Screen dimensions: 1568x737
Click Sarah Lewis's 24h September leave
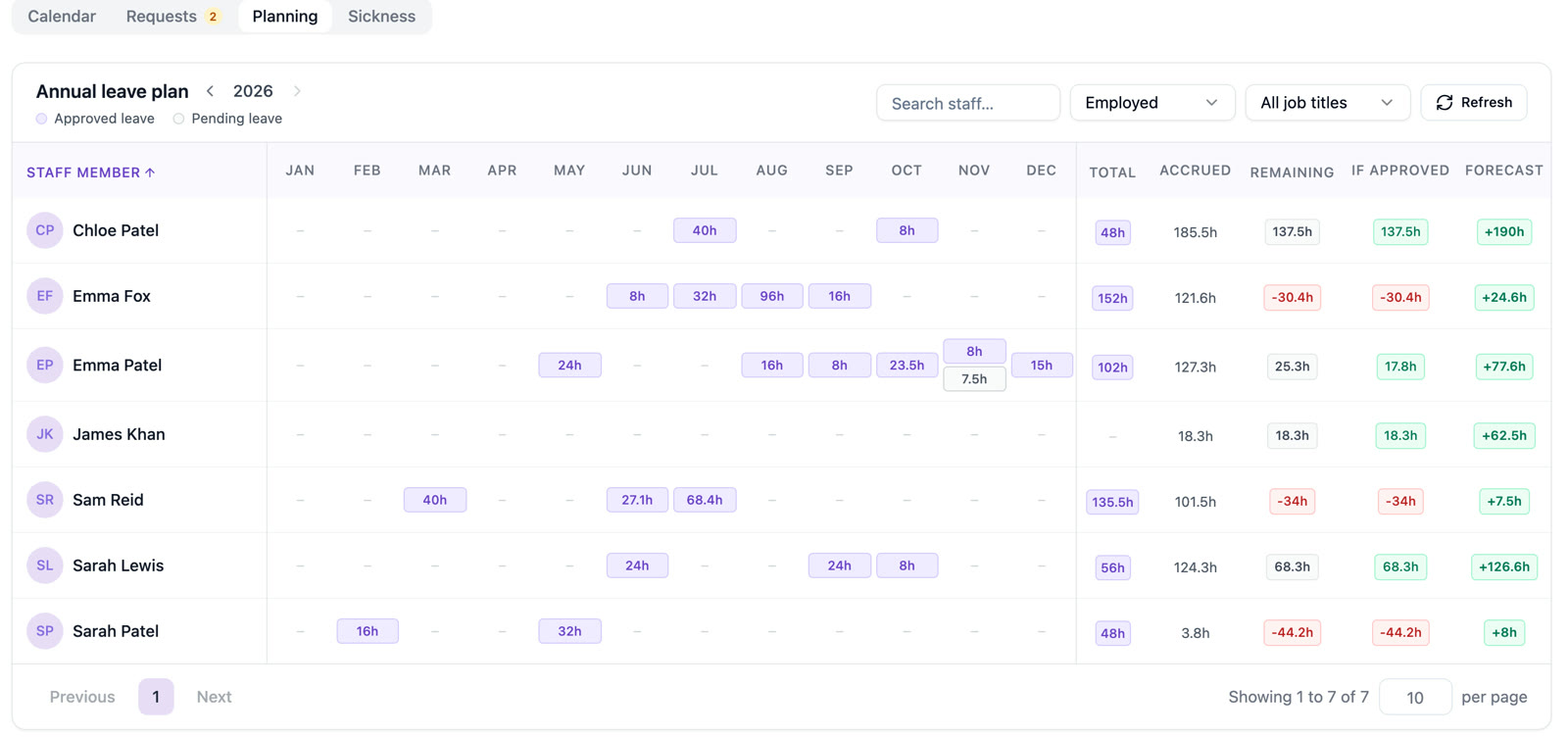(840, 565)
